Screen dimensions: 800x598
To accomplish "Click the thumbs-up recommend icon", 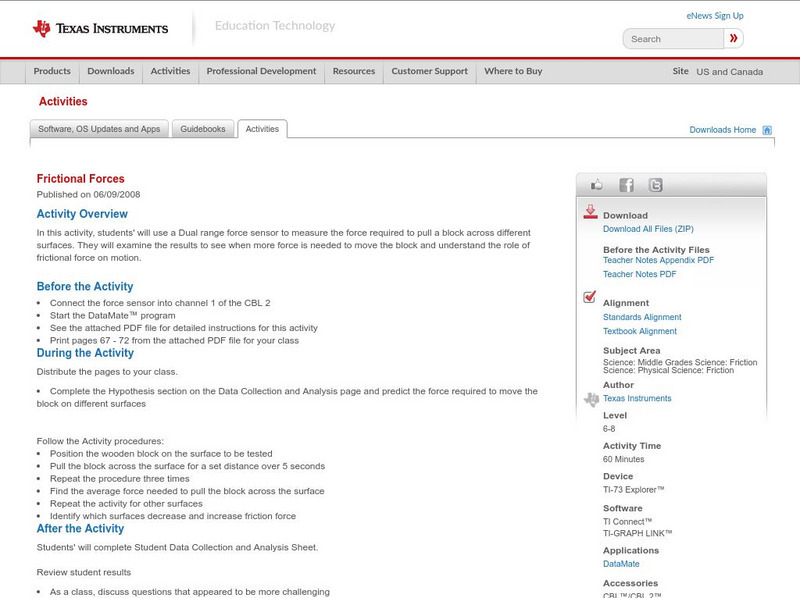I will pyautogui.click(x=595, y=183).
